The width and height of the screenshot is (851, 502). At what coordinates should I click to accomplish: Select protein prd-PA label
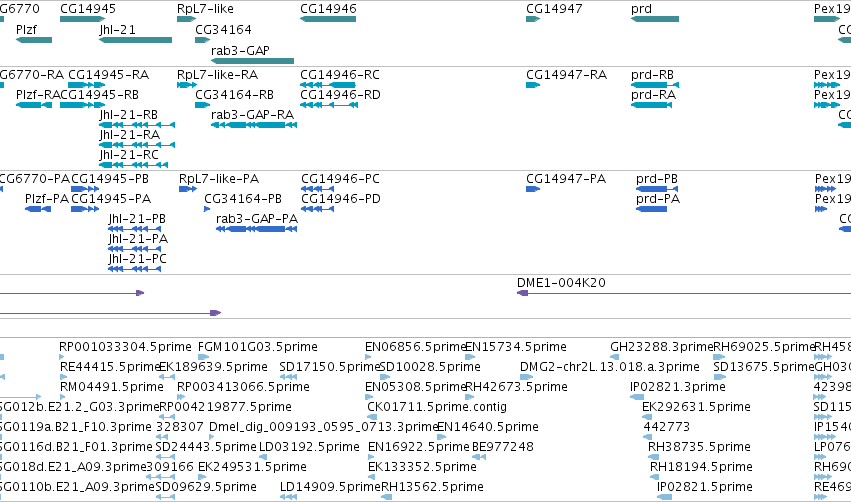658,199
